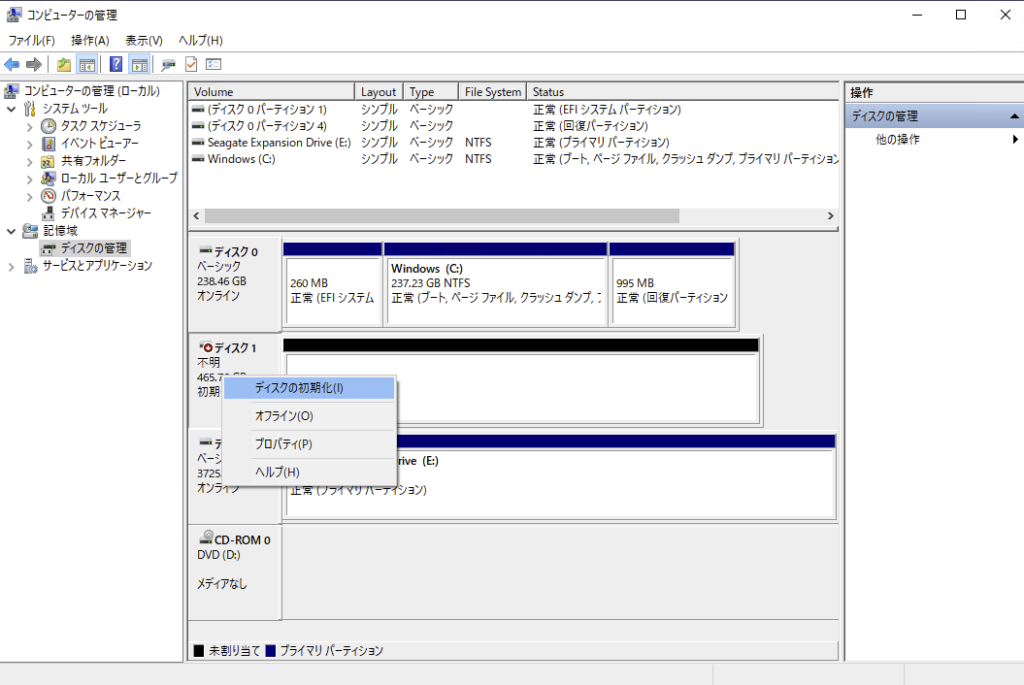The image size is (1024, 685).
Task: Expand the Services and Applications (サービスとアプリケーション) node
Action: coord(12,266)
